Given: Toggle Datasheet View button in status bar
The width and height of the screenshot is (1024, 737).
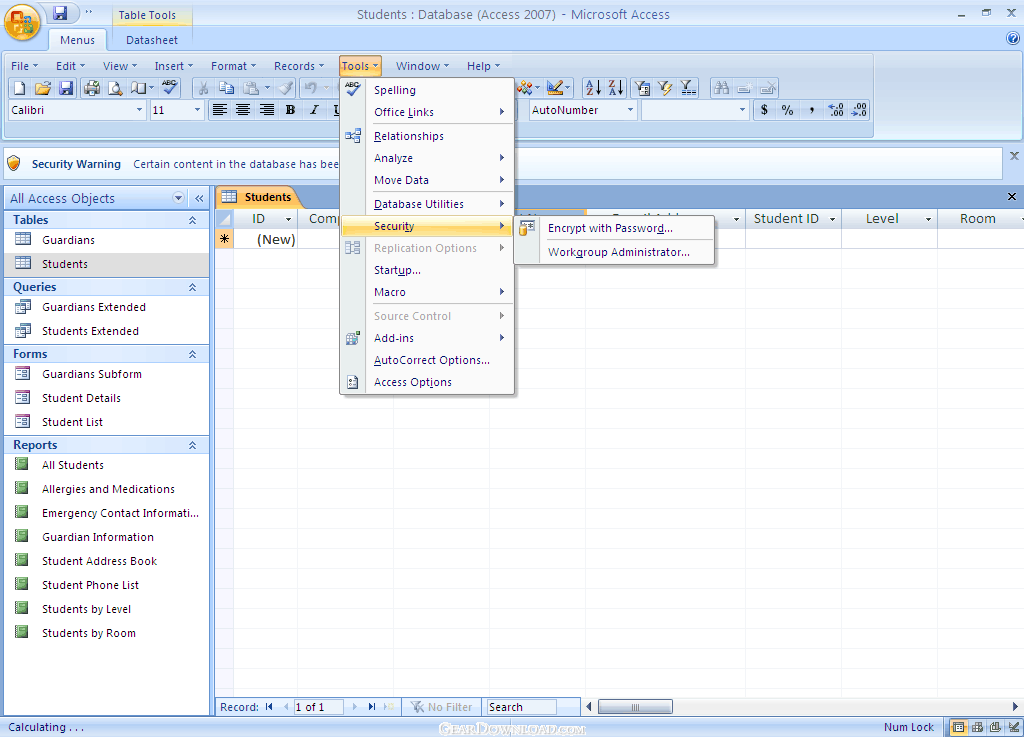Looking at the screenshot, I should [959, 727].
